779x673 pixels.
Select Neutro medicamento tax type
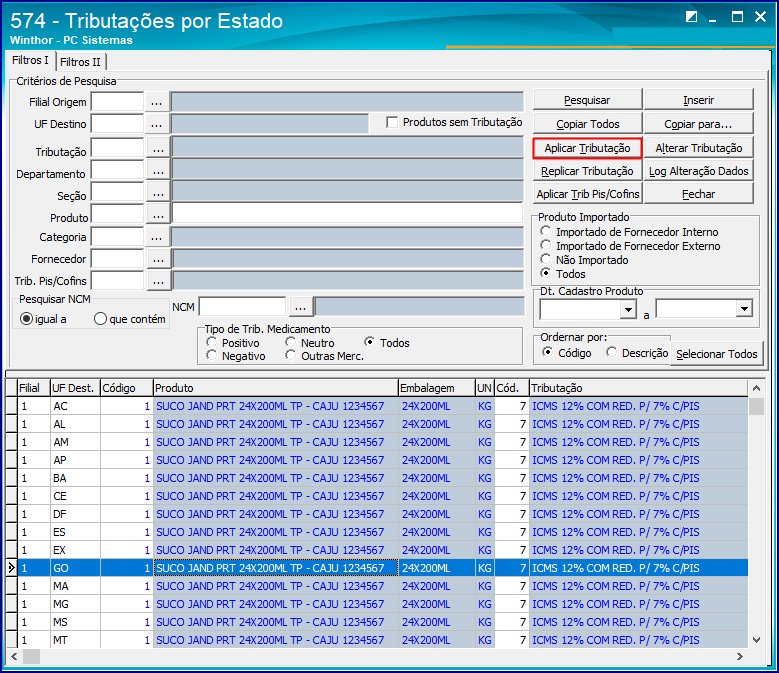tap(291, 342)
